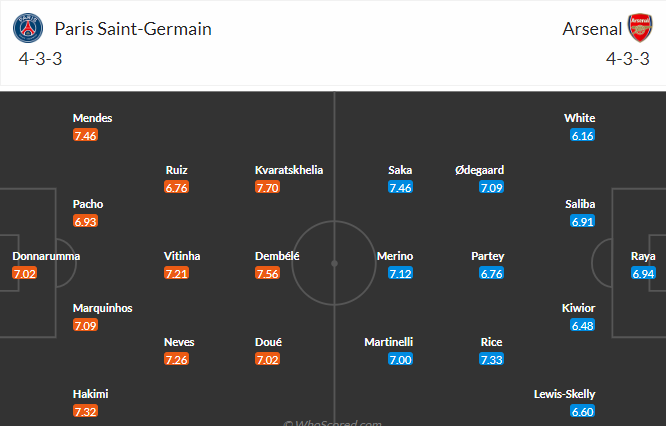Open the Arsenal team name link

click(592, 29)
